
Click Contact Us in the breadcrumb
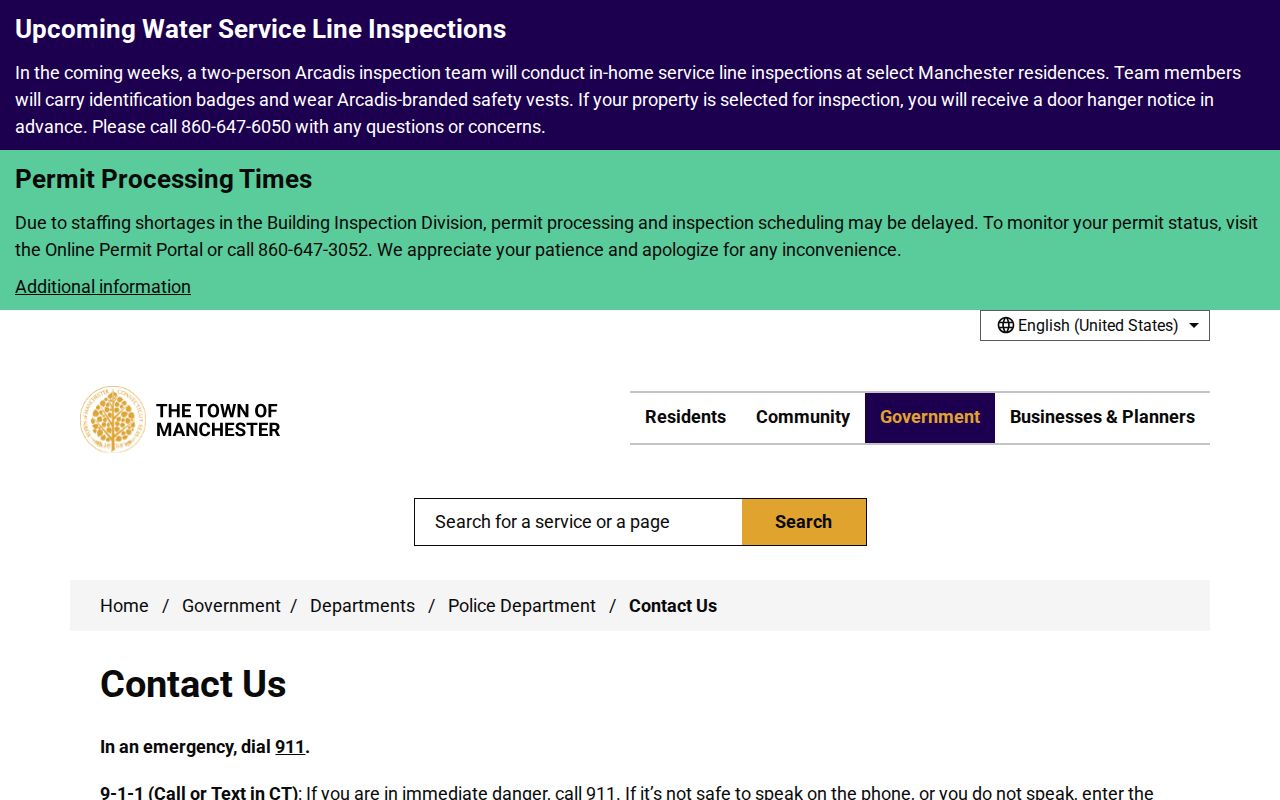tap(673, 606)
